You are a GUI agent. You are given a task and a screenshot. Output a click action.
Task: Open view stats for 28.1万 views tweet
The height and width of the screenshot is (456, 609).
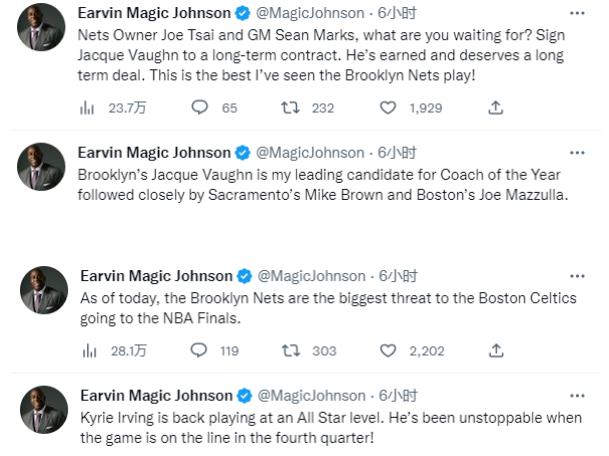click(x=87, y=350)
